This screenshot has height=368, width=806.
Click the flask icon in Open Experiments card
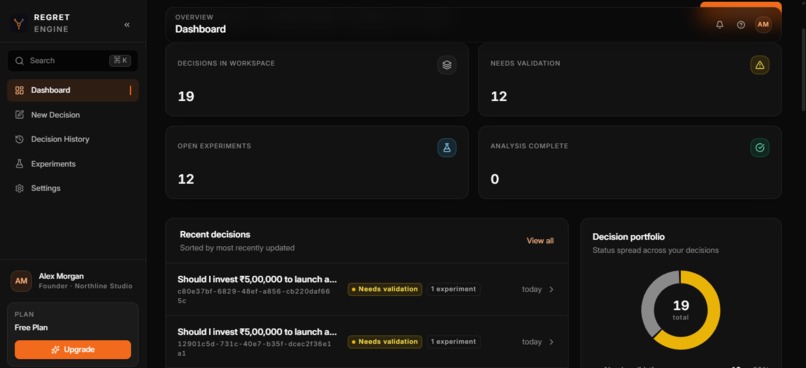tap(447, 148)
